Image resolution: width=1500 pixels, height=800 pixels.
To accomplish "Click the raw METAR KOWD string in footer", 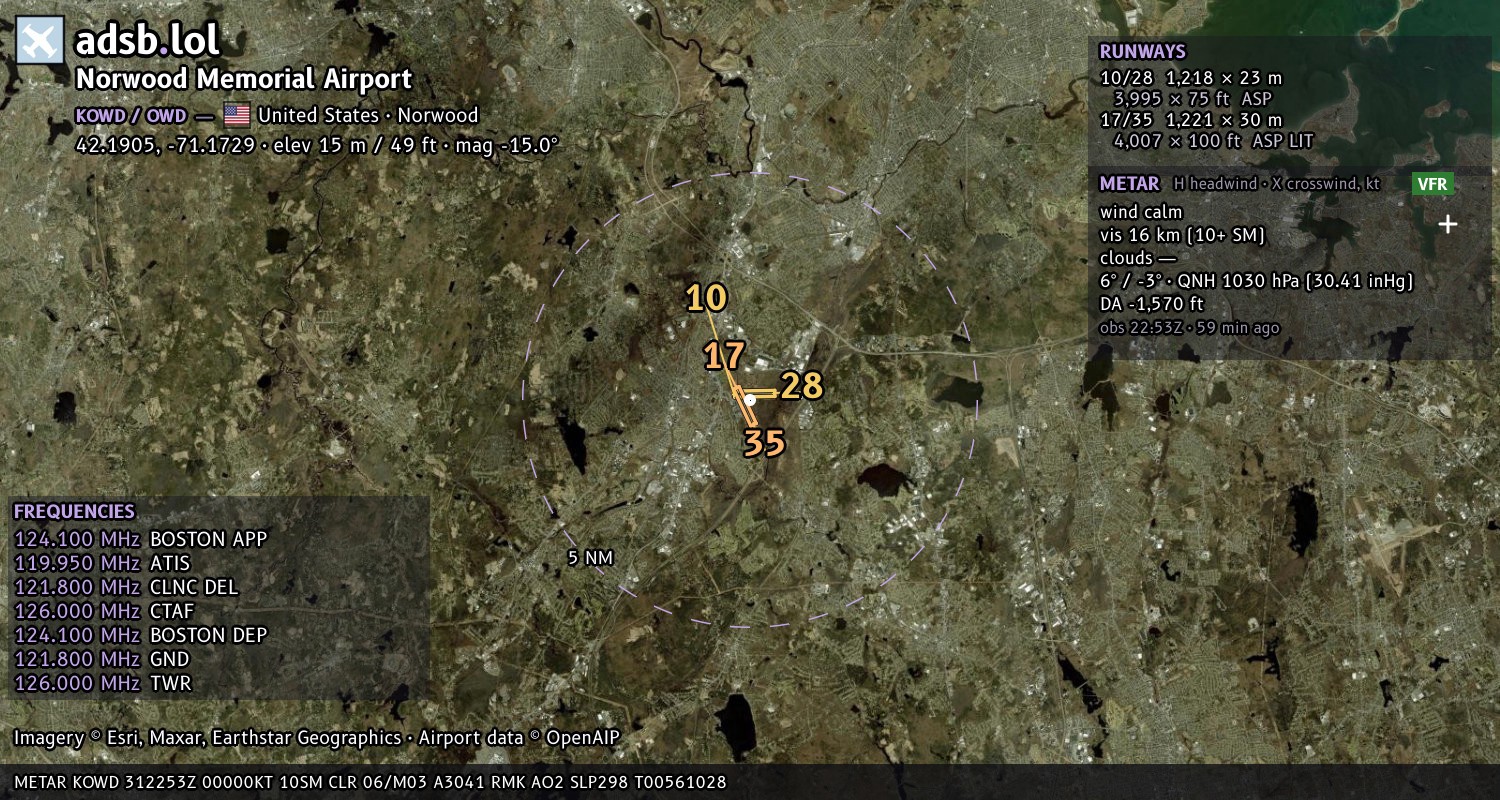I will point(370,782).
